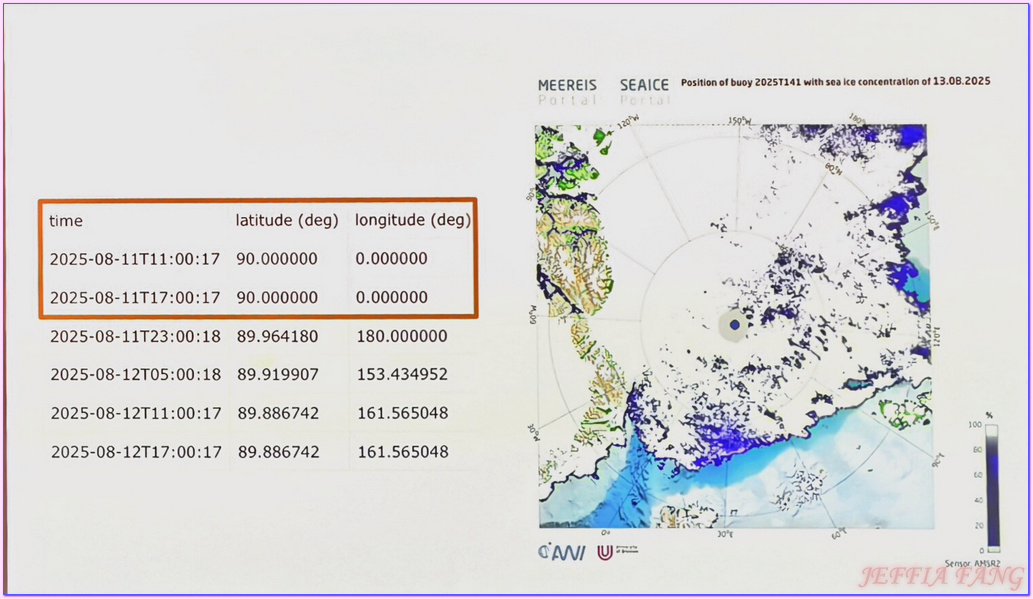This screenshot has width=1033, height=599.
Task: Select latitude value 89.919907
Action: tap(277, 375)
